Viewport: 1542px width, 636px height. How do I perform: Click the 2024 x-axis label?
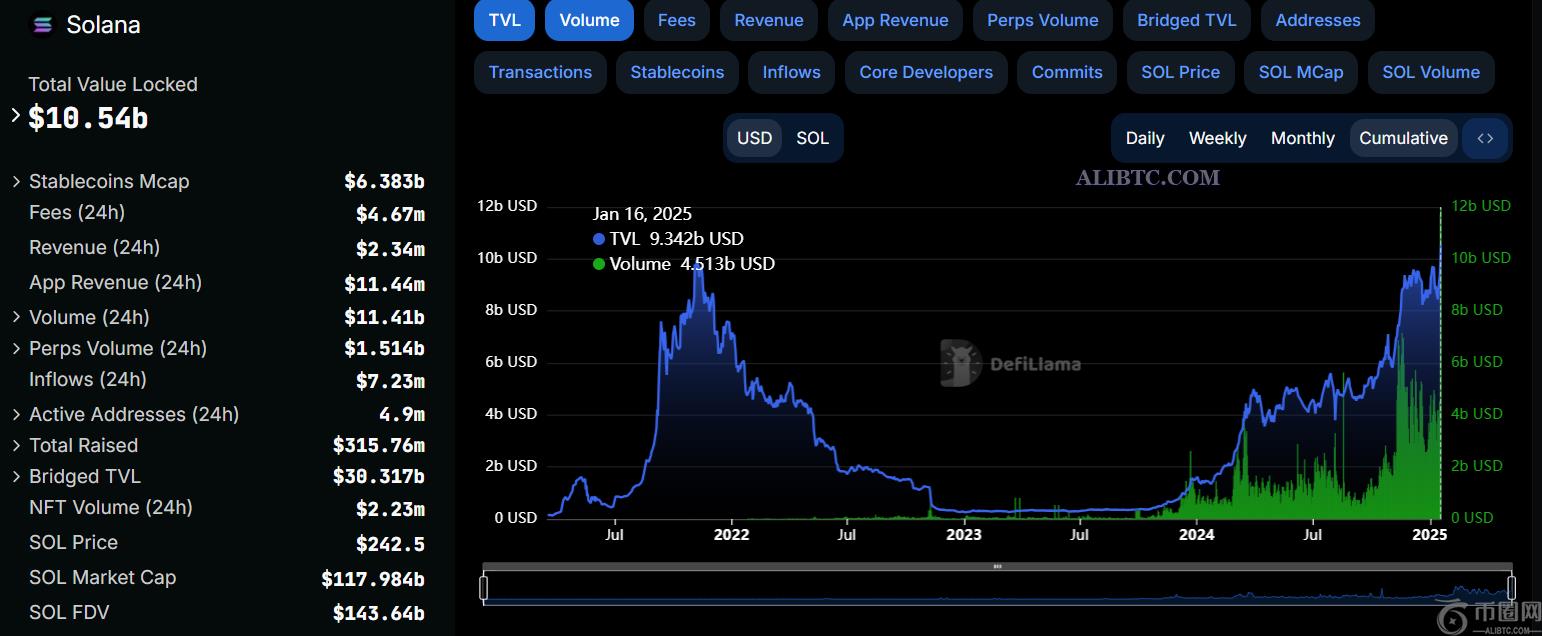pyautogui.click(x=1196, y=535)
